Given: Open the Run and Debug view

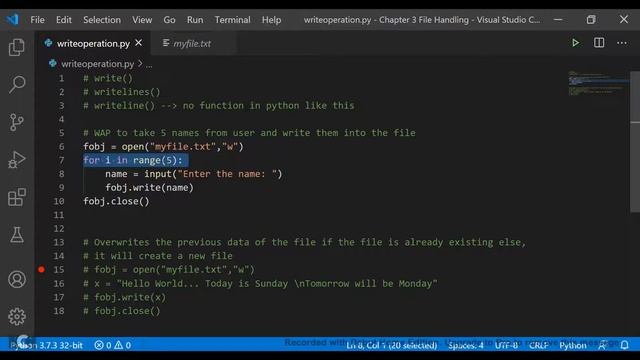Looking at the screenshot, I should [x=17, y=160].
